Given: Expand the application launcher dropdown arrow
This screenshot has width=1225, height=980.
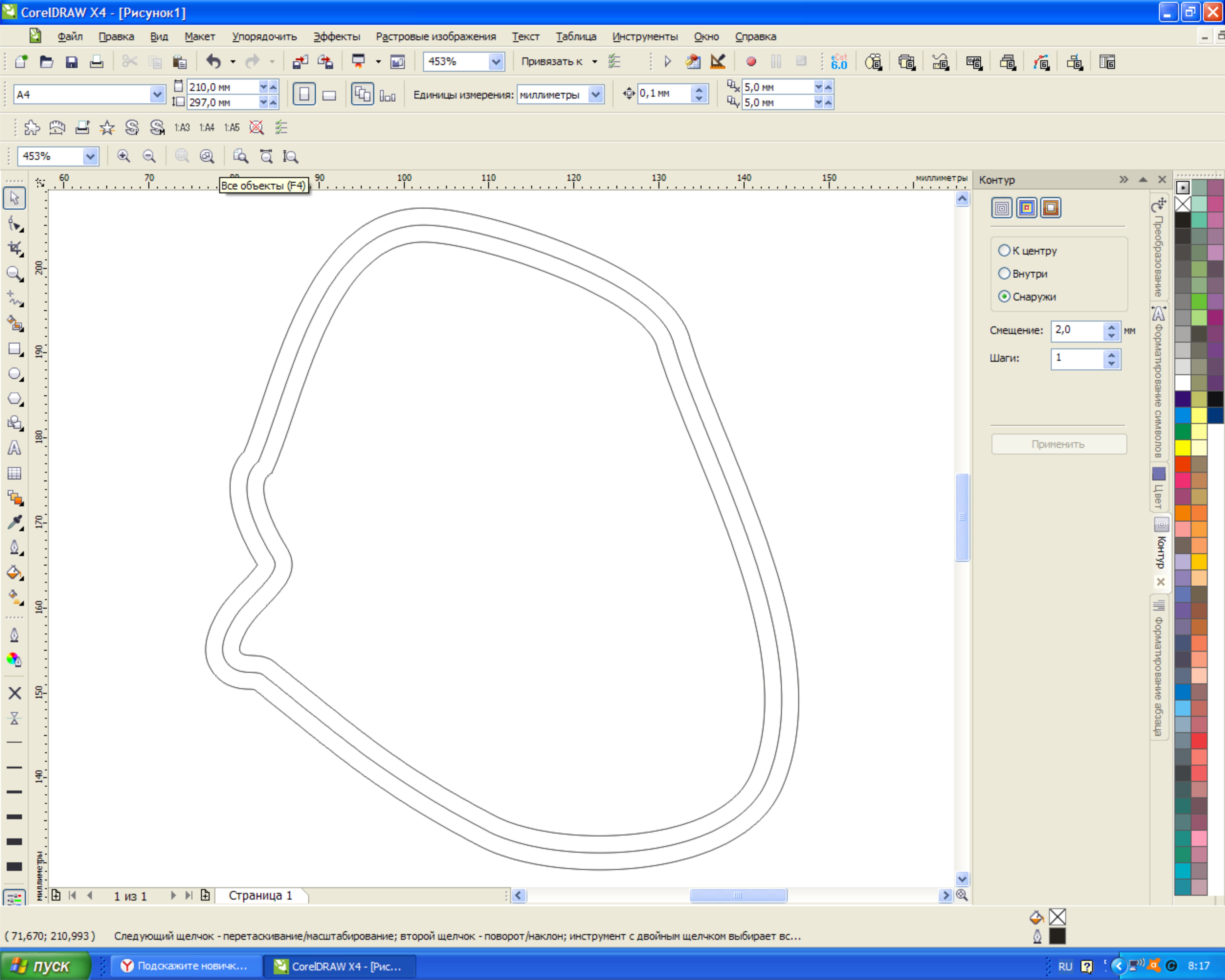Looking at the screenshot, I should pyautogui.click(x=378, y=61).
